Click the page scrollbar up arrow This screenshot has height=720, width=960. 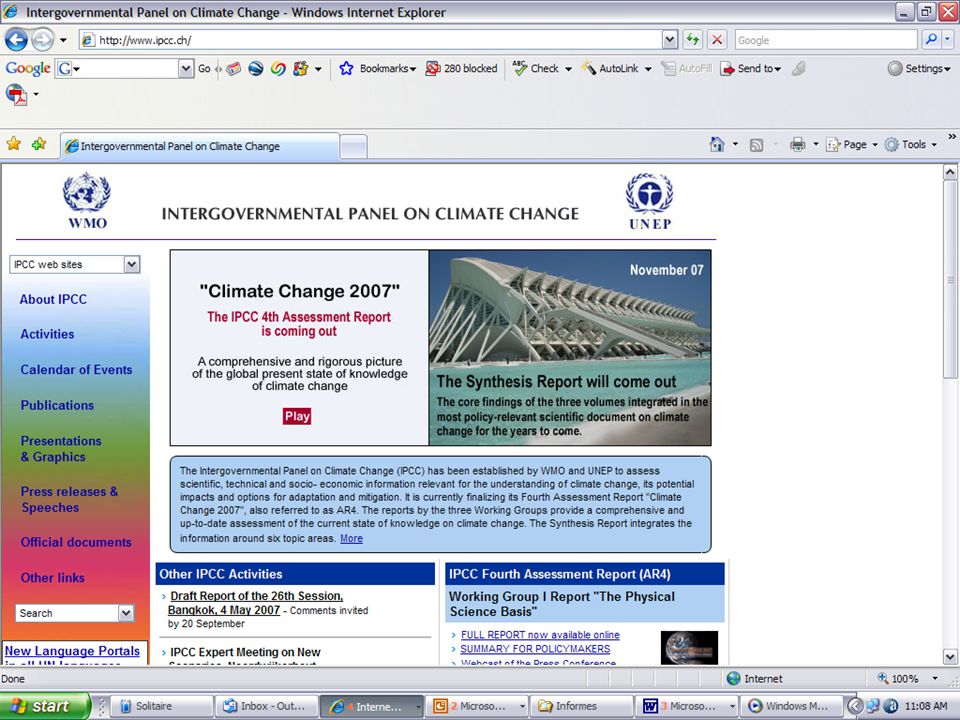[950, 172]
